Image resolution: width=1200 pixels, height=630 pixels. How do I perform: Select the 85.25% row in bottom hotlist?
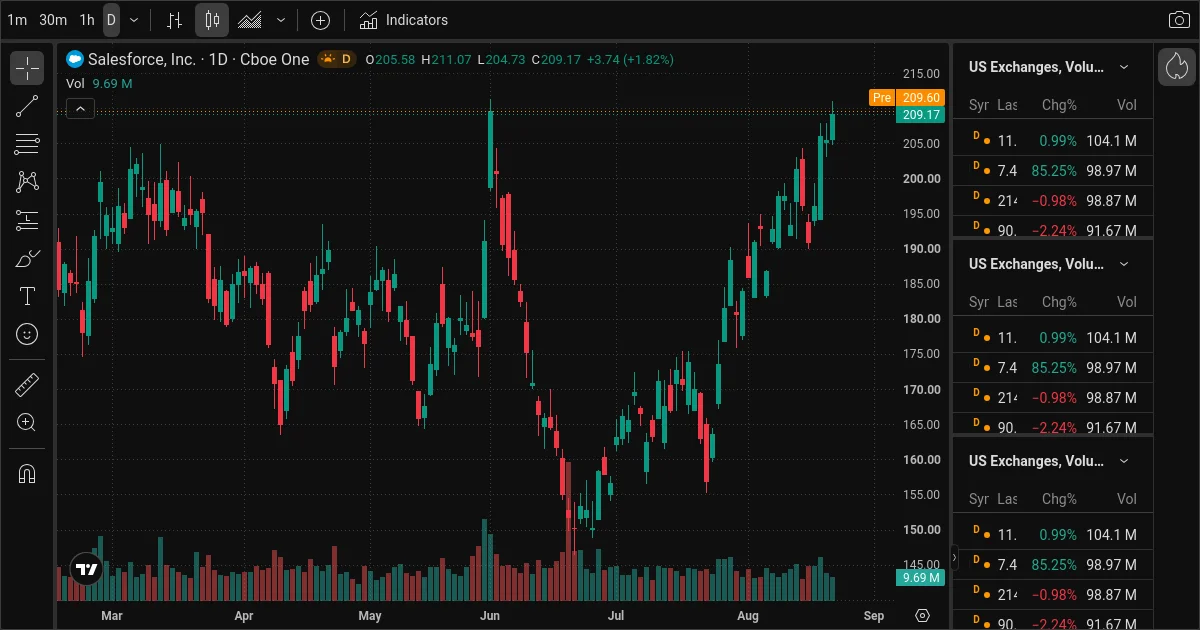coord(1053,565)
